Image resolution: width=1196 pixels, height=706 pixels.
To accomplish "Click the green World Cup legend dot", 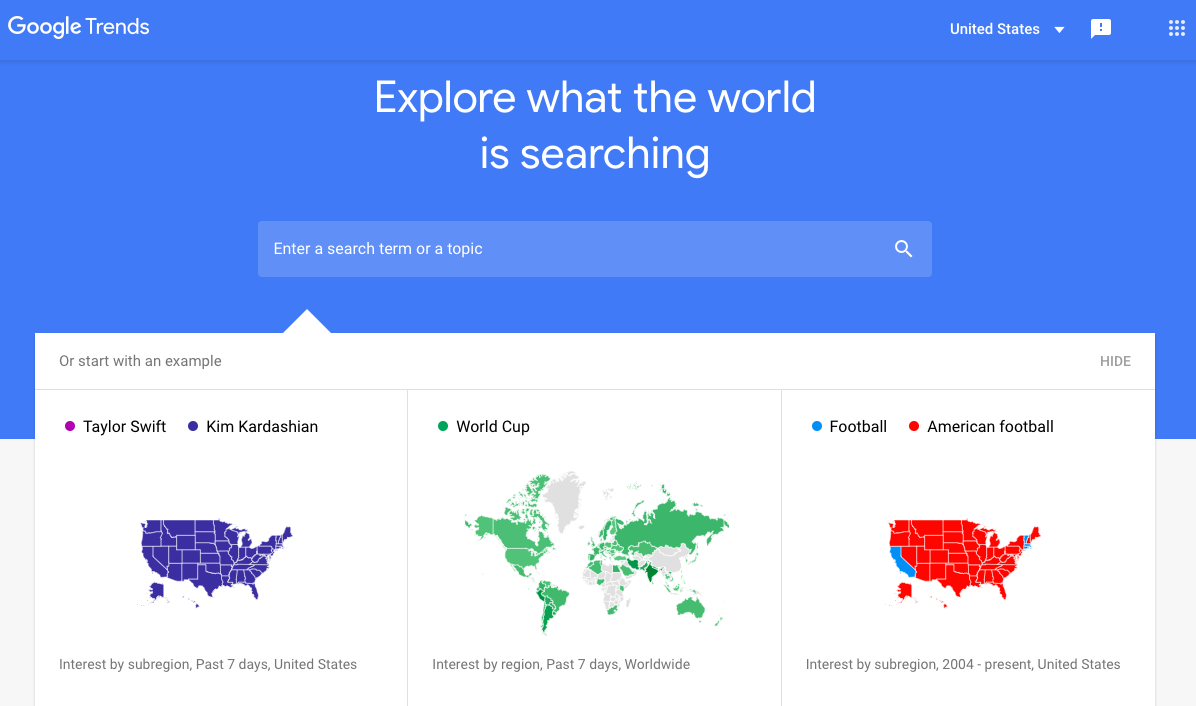I will point(442,426).
